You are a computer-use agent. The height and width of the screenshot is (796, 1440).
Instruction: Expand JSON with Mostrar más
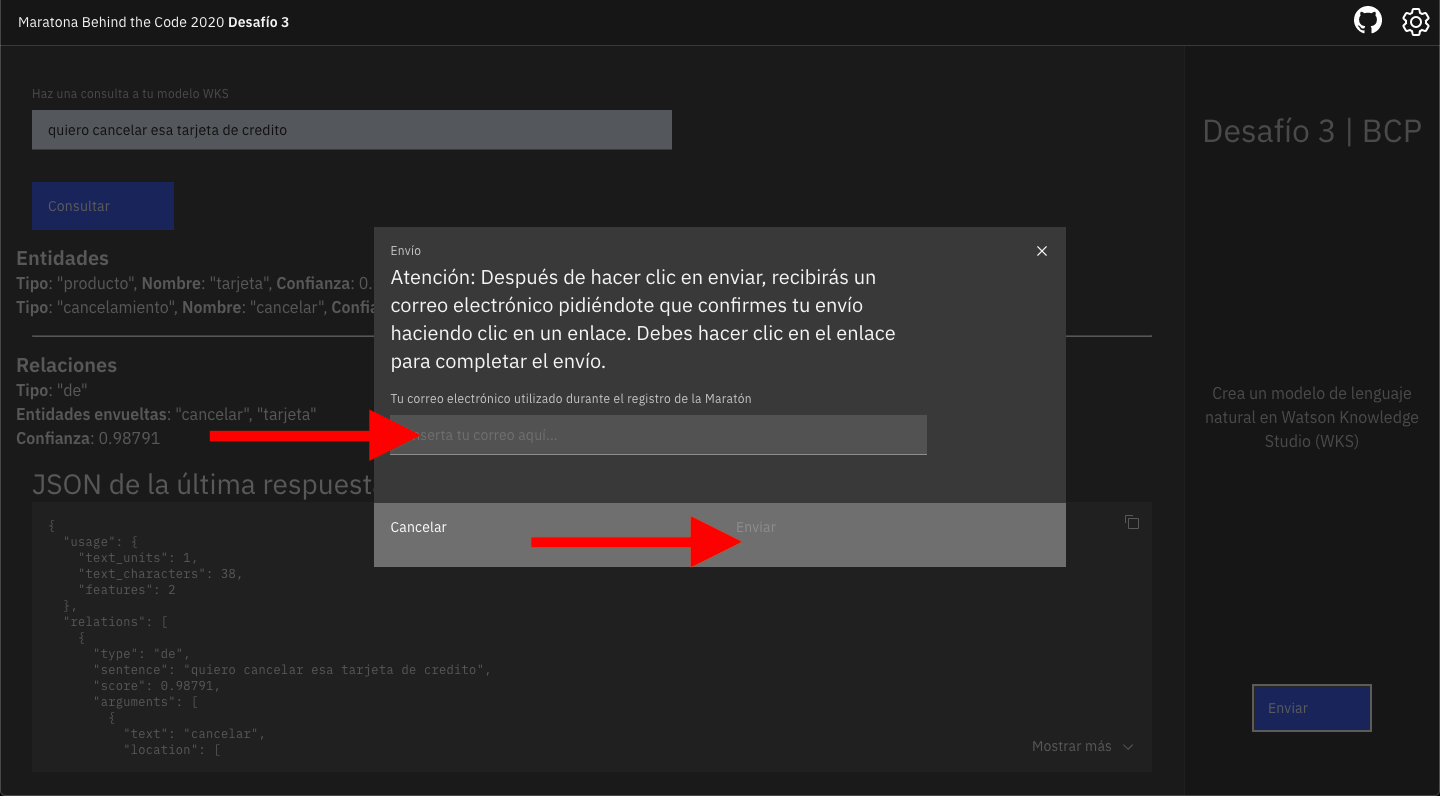click(x=1083, y=746)
